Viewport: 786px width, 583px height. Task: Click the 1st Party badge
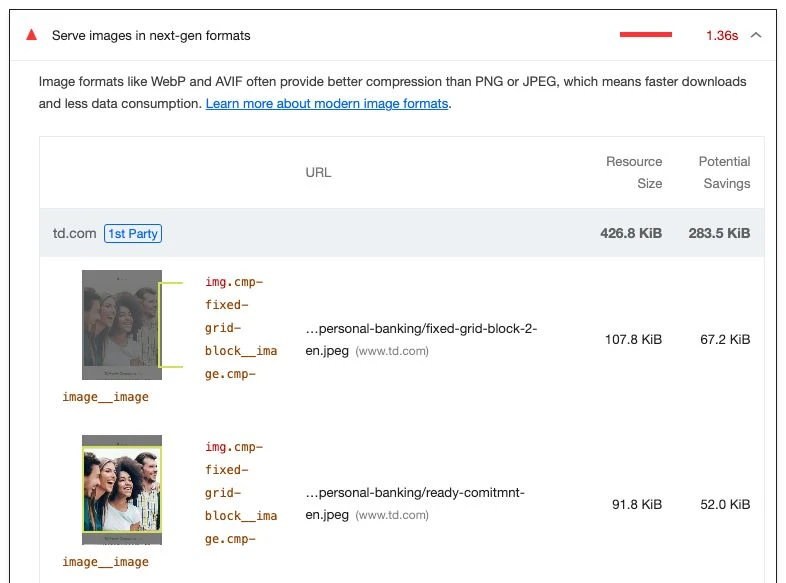133,234
